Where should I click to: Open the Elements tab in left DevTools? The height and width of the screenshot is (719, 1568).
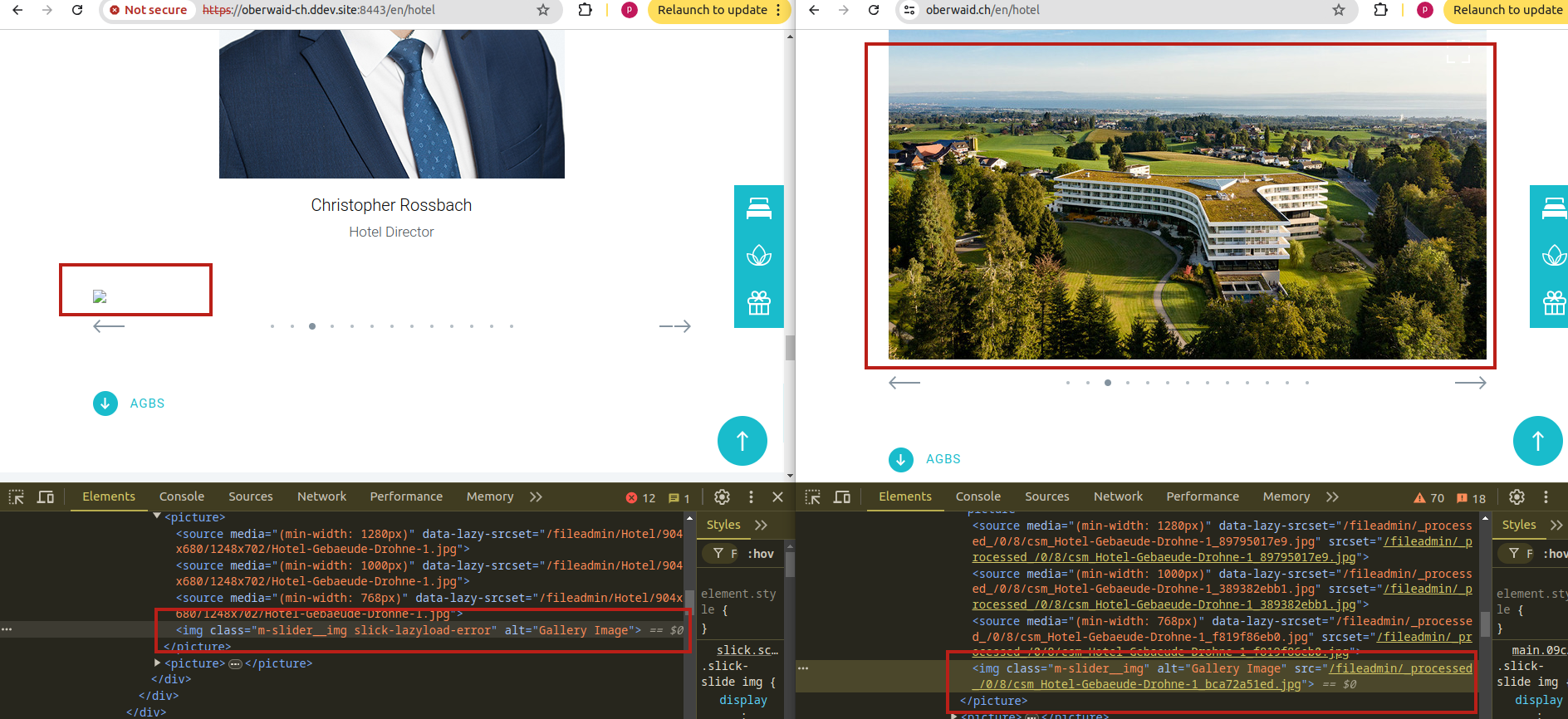coord(109,496)
